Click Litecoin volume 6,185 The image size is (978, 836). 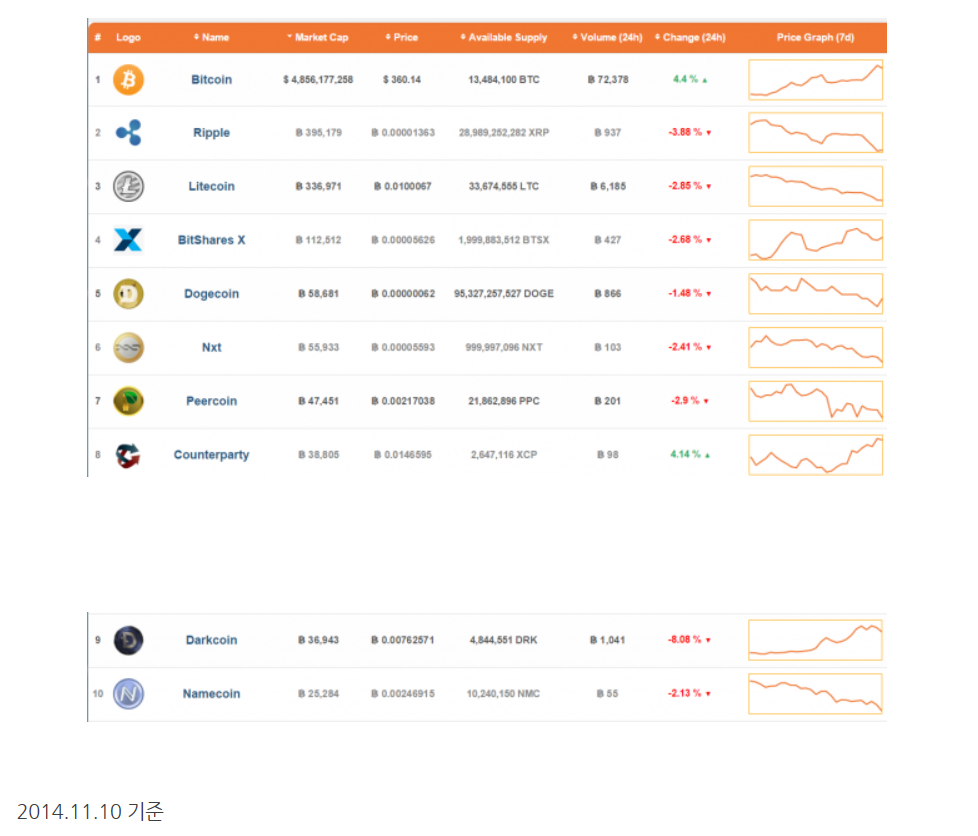tap(608, 187)
